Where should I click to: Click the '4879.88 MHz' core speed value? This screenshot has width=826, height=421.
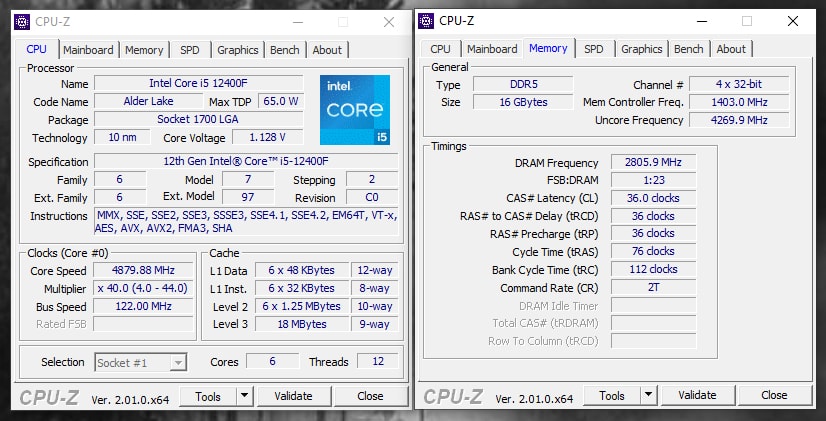(143, 270)
